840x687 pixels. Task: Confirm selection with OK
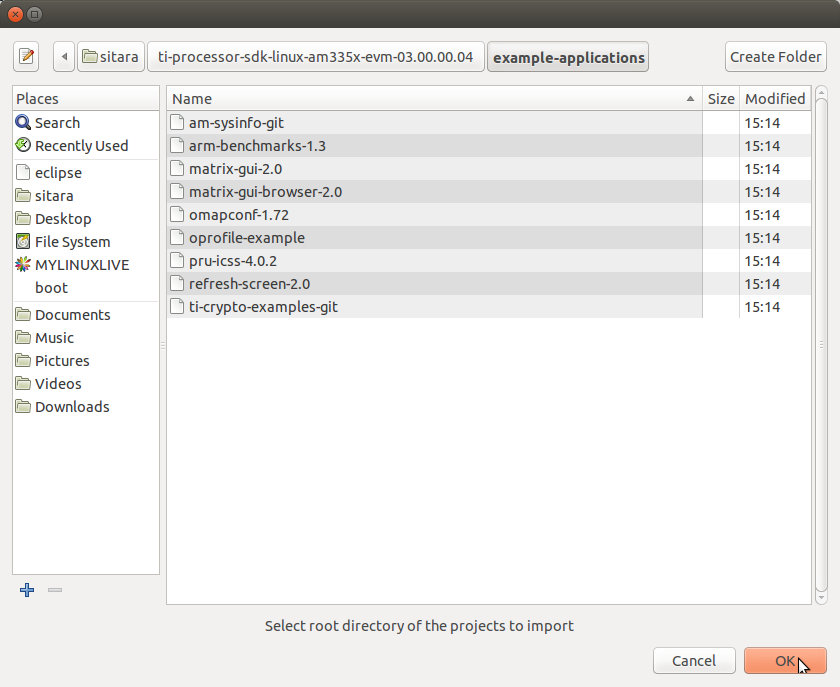(x=785, y=660)
